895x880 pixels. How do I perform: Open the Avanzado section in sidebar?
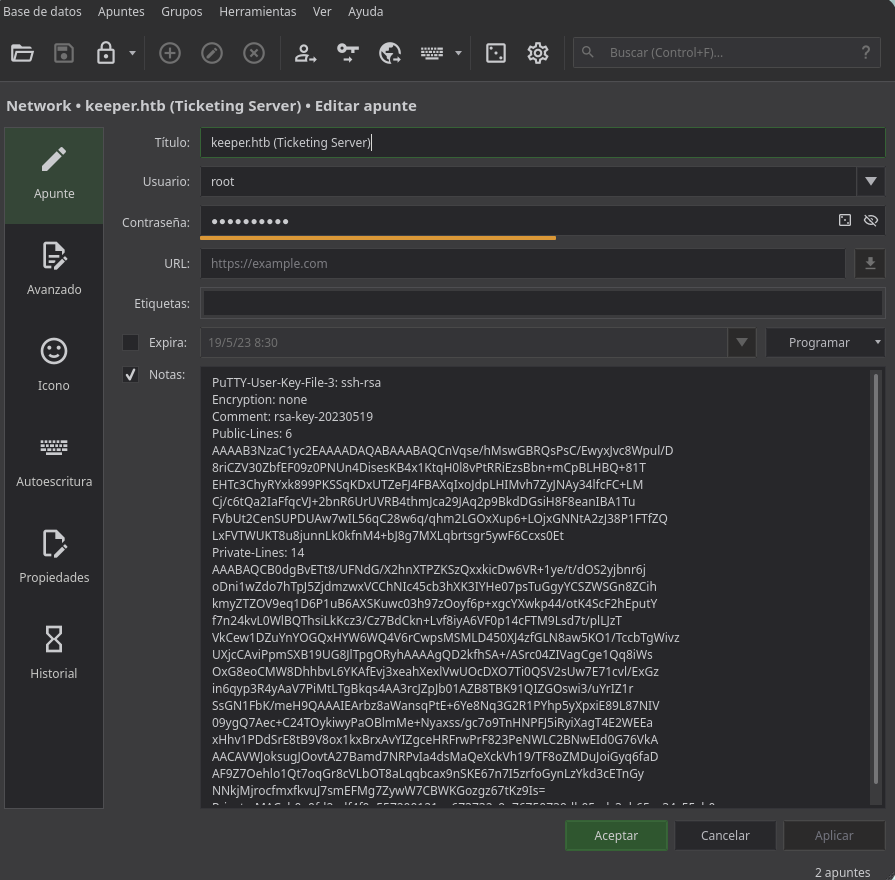(54, 268)
